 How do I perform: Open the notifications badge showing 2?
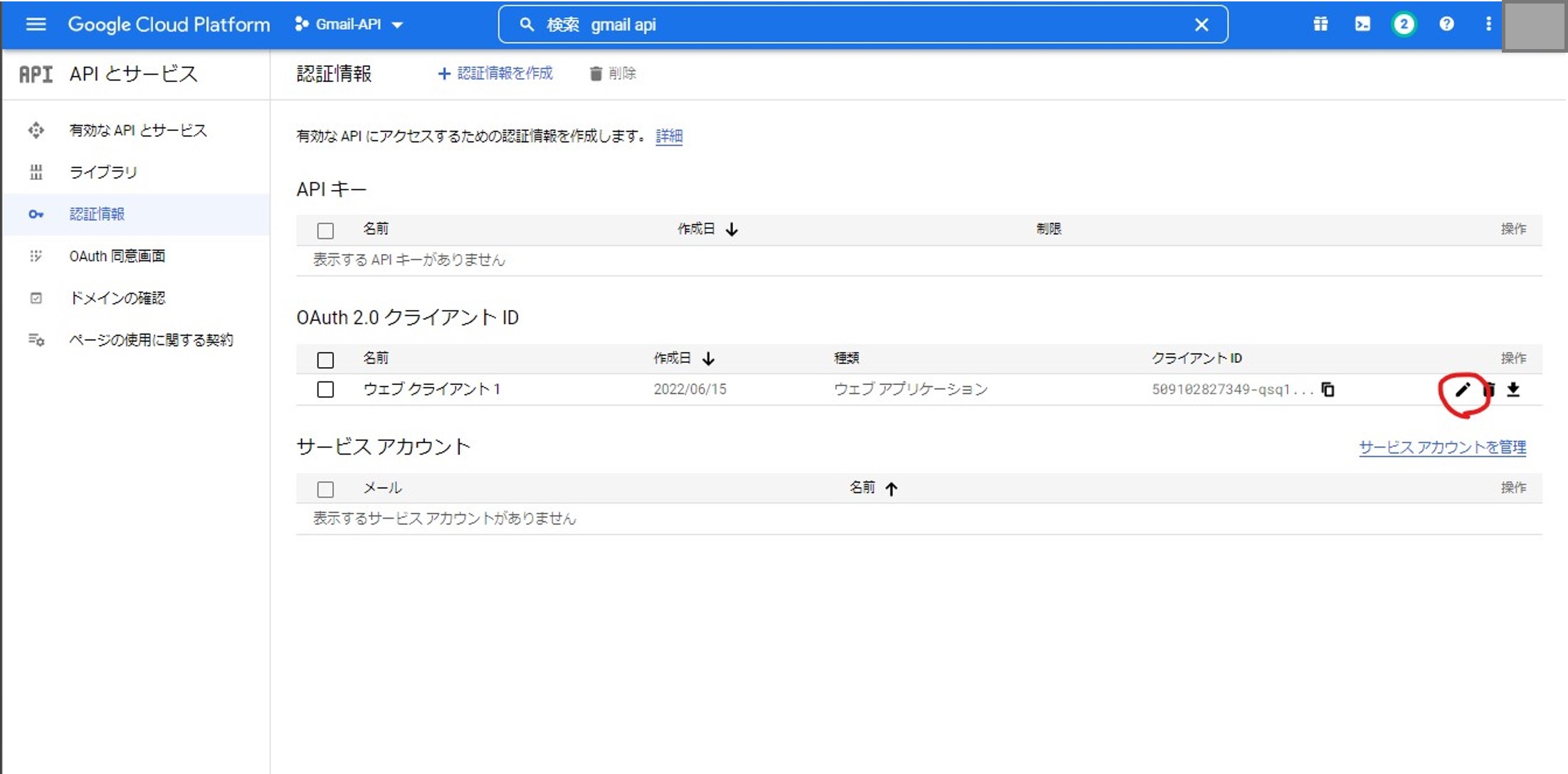1404,24
